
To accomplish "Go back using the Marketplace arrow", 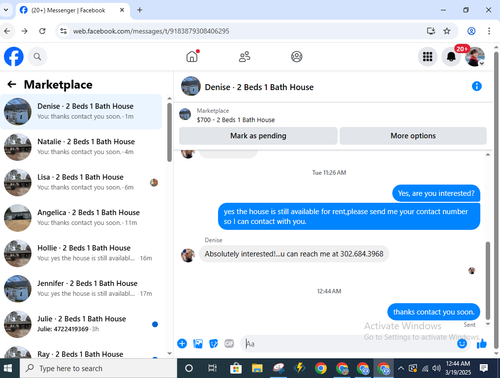I will click(x=12, y=84).
